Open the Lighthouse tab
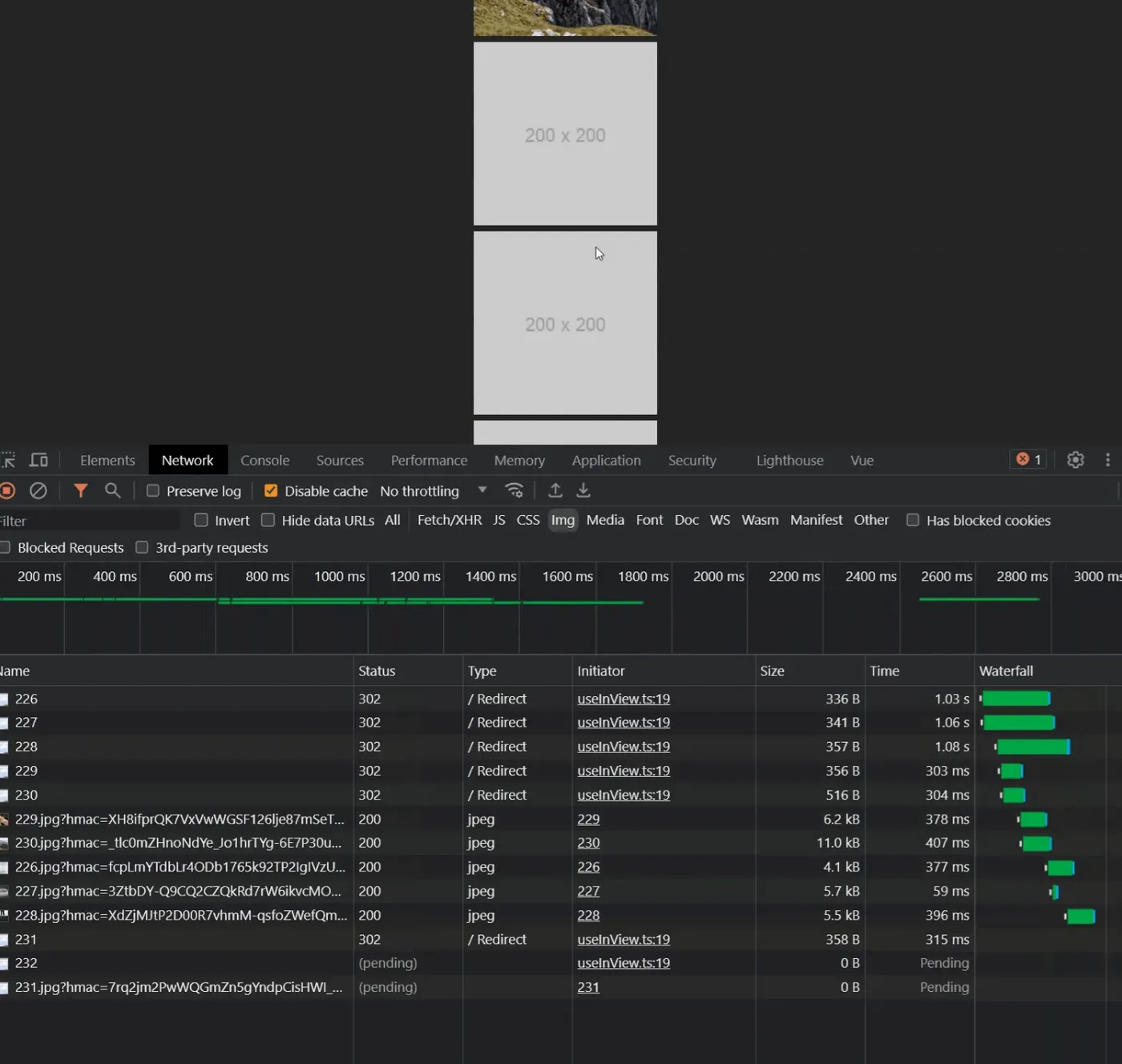This screenshot has height=1064, width=1122. click(790, 460)
